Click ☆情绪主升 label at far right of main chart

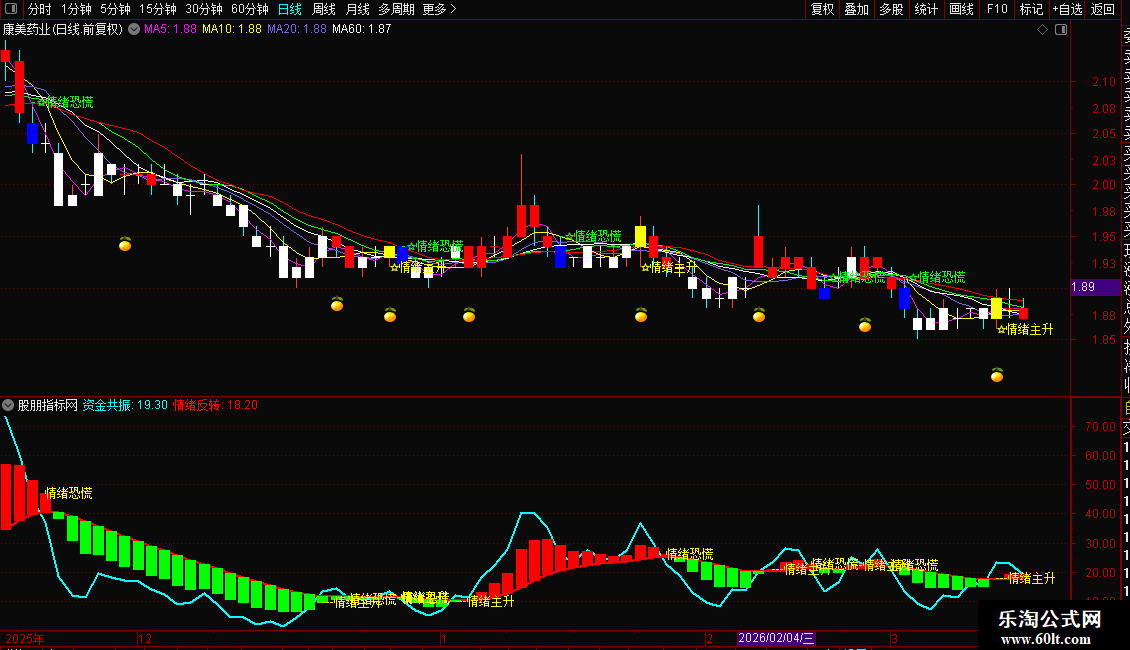click(x=1026, y=329)
